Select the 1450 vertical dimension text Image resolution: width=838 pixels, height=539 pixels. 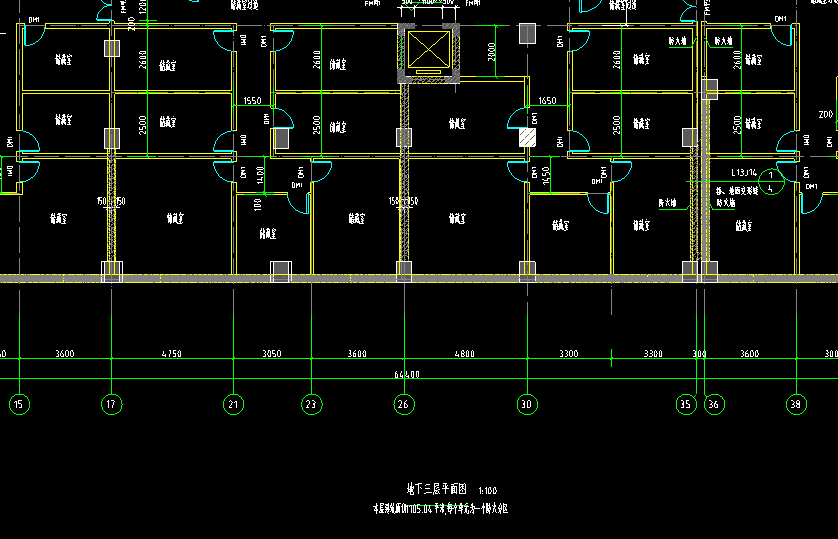click(546, 175)
